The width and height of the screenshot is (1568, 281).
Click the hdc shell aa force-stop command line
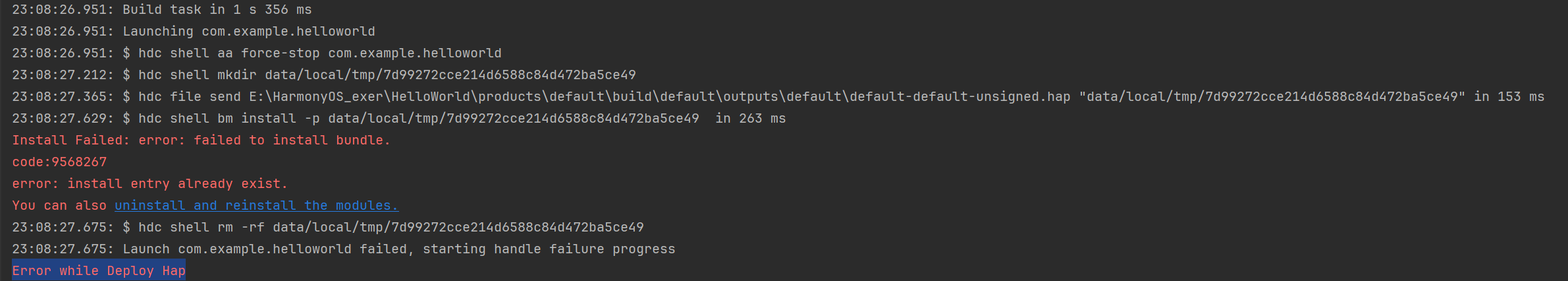tap(257, 53)
